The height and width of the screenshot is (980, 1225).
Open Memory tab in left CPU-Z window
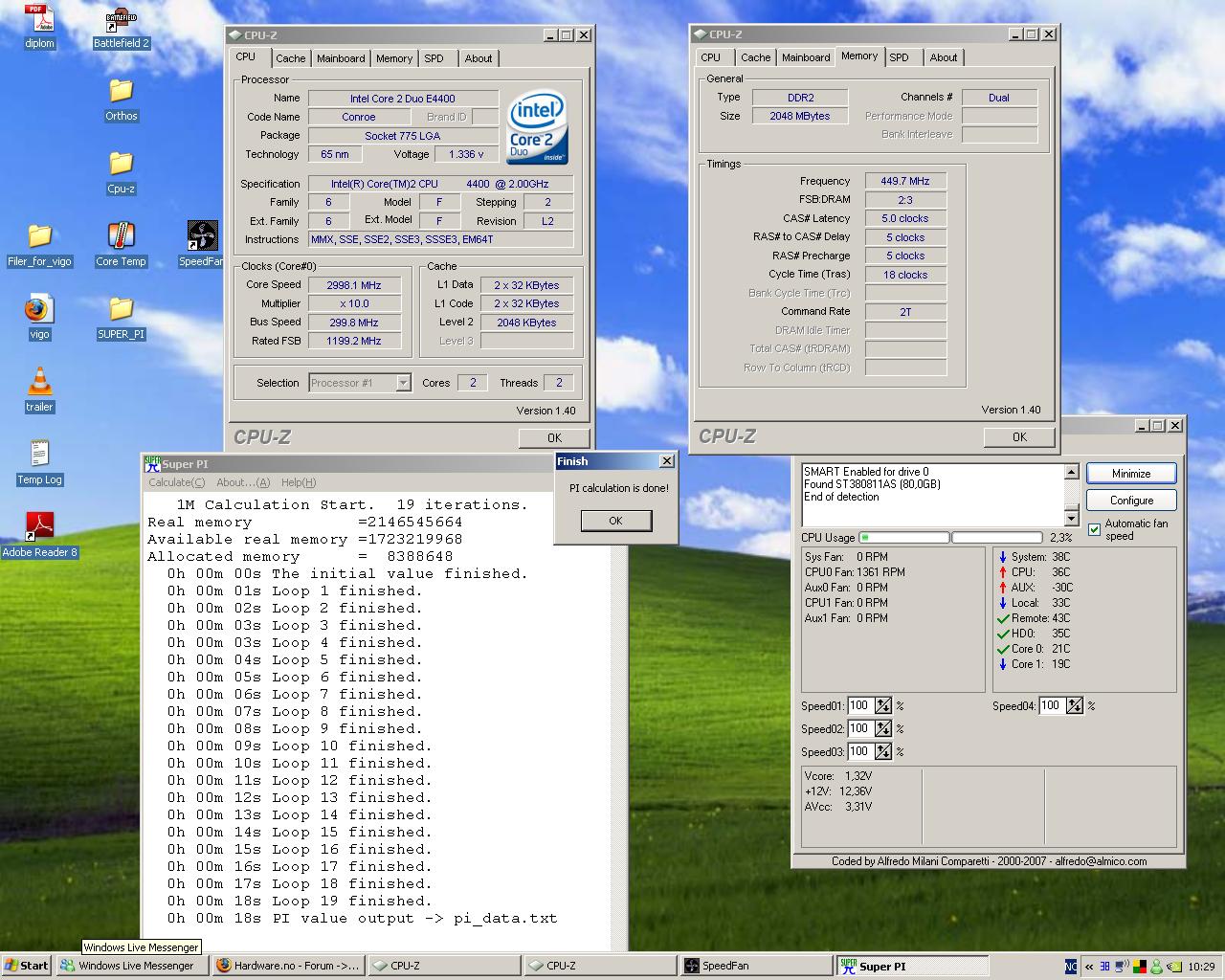coord(394,58)
